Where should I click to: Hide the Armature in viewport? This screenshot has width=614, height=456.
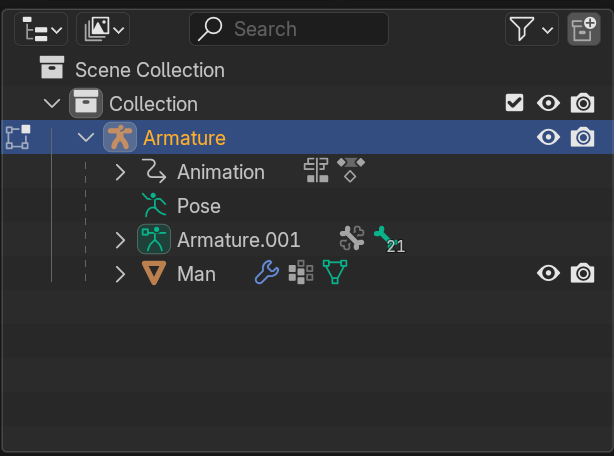pos(548,137)
